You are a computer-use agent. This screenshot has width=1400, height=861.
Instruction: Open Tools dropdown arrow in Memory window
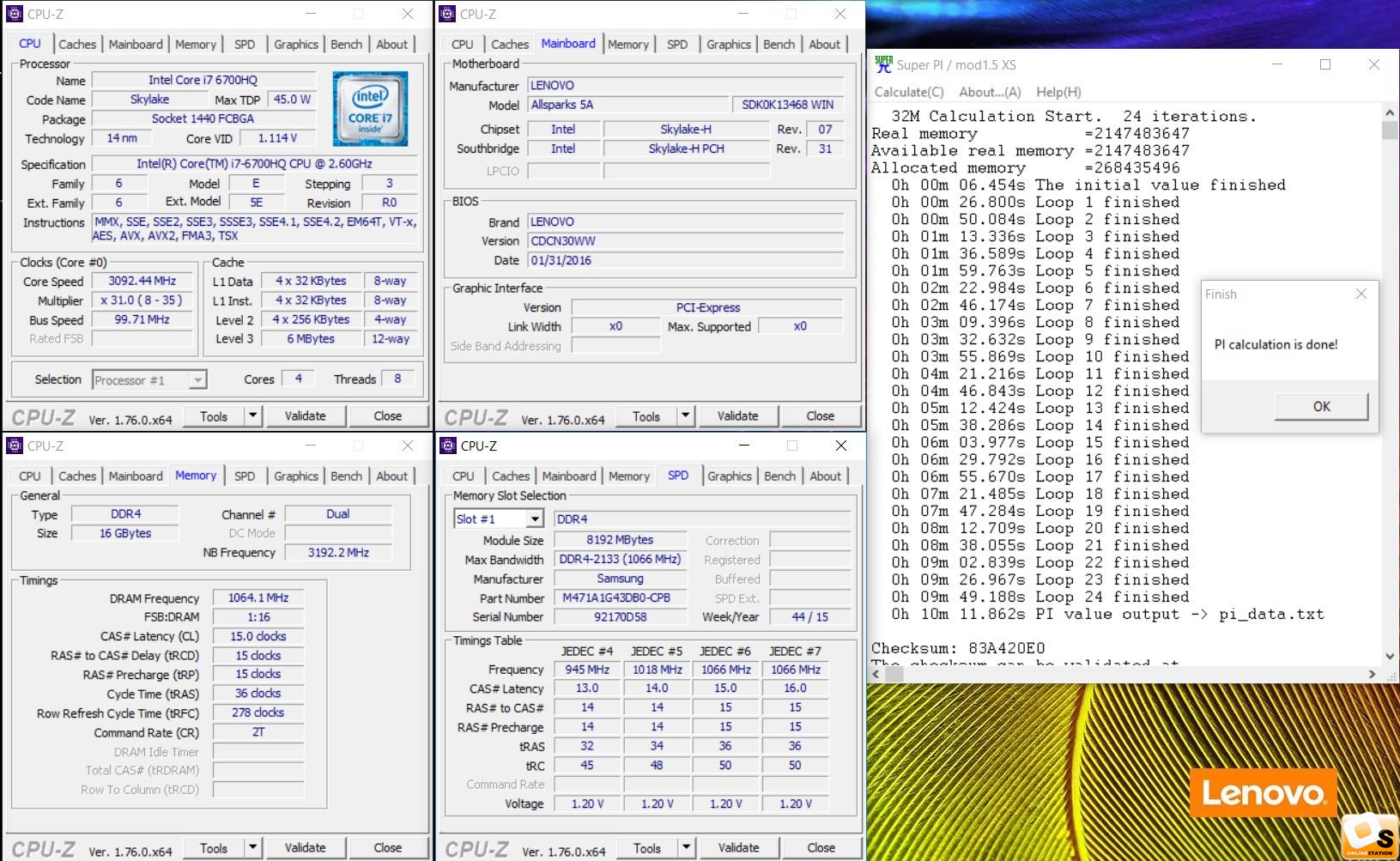[252, 847]
